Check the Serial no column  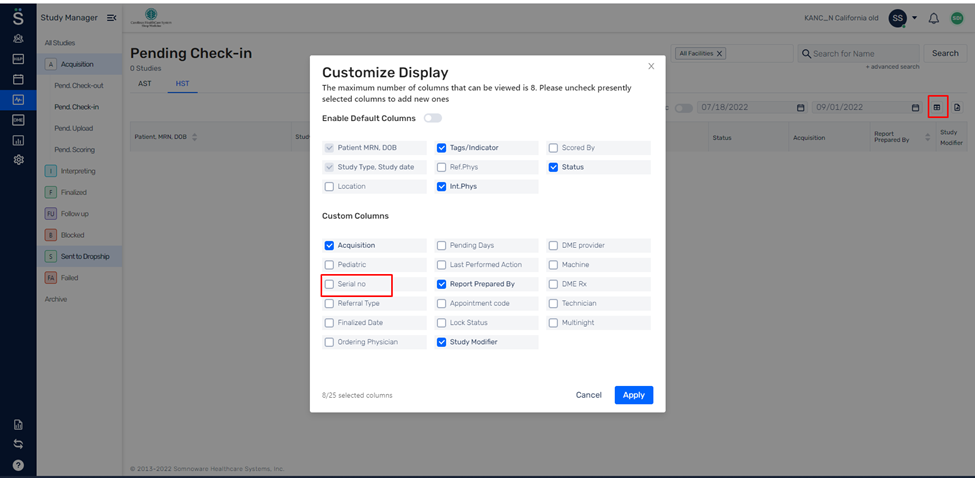pos(330,284)
